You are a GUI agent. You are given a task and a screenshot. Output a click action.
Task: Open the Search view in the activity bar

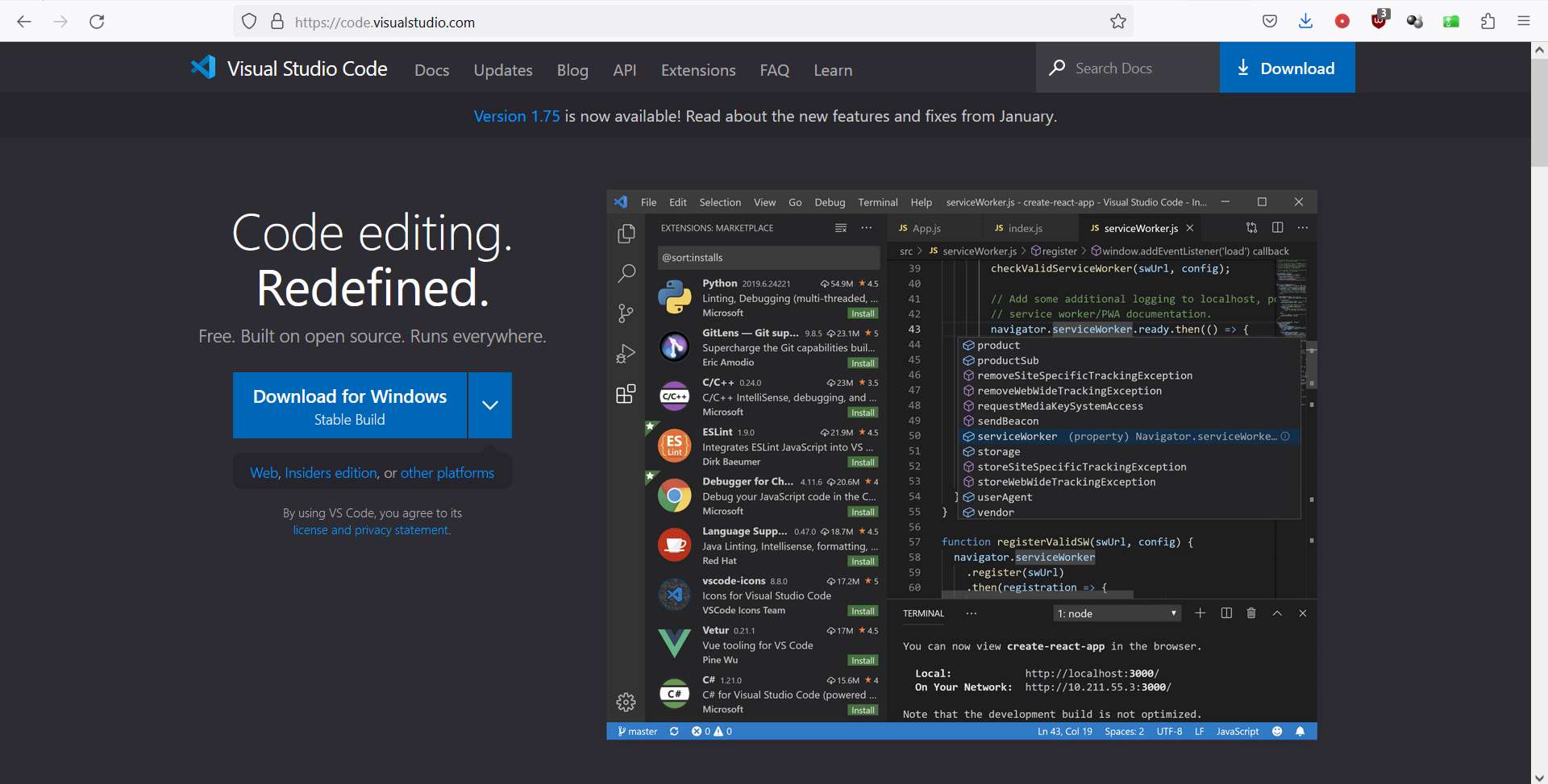[626, 273]
